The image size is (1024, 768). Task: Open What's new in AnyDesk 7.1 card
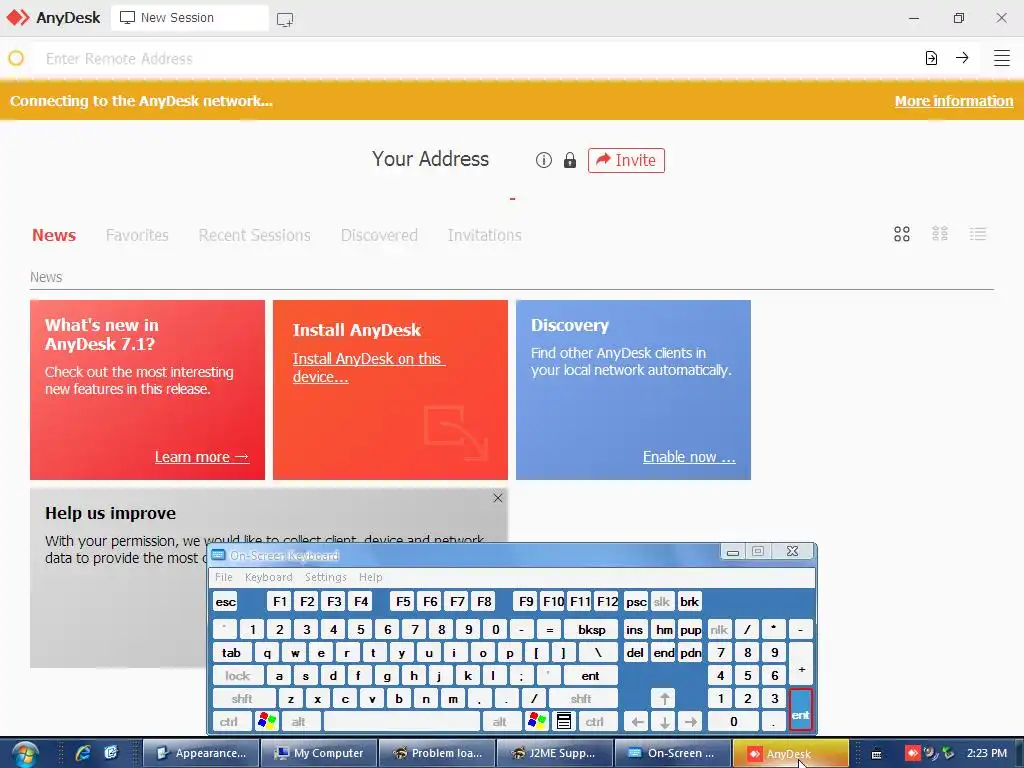pyautogui.click(x=148, y=390)
